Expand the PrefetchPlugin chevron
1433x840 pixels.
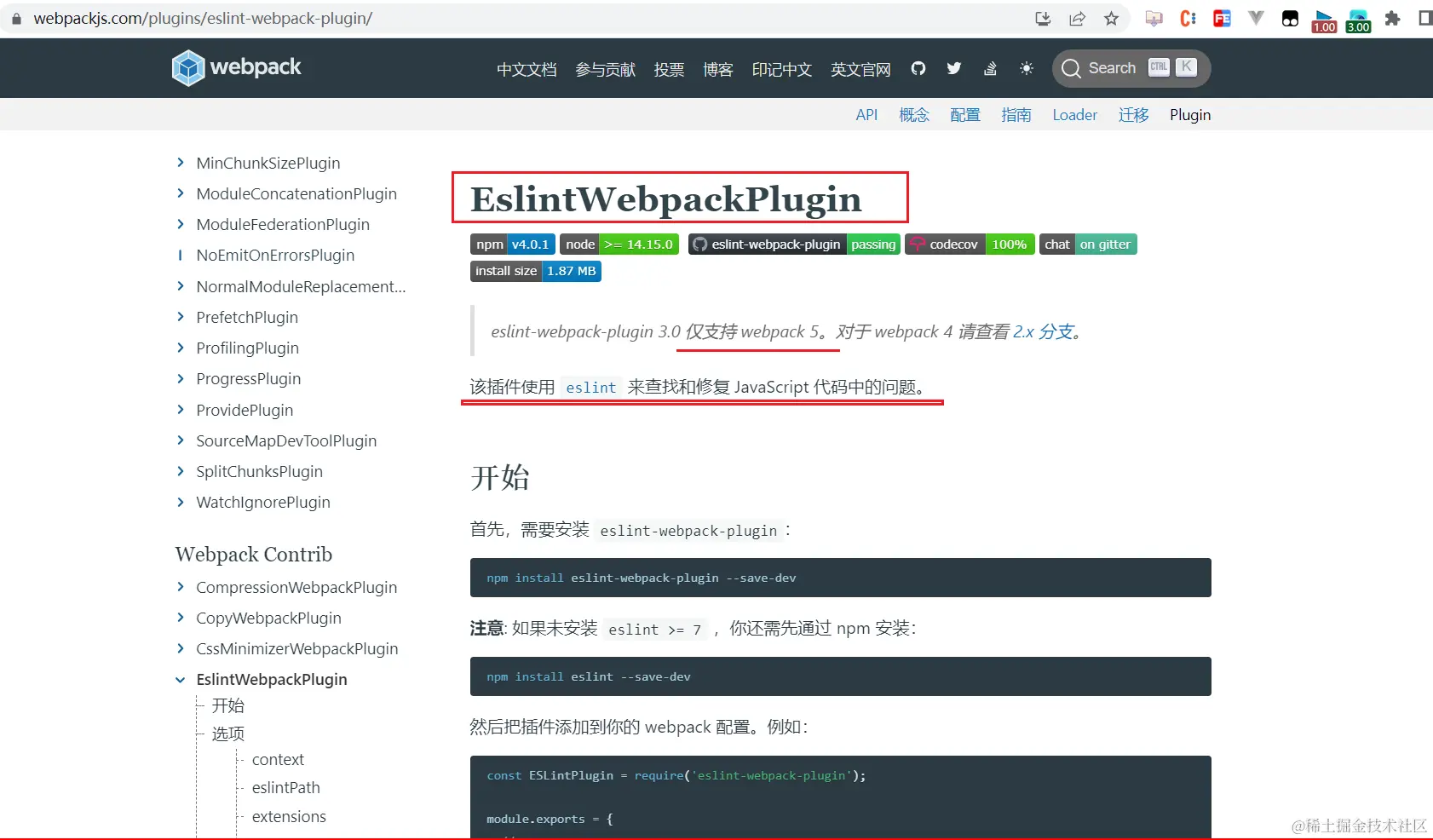180,317
